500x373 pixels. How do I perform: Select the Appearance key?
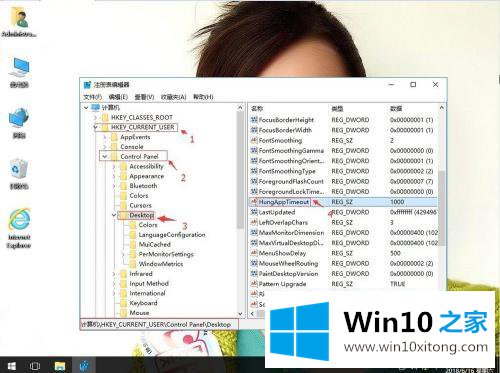point(147,176)
